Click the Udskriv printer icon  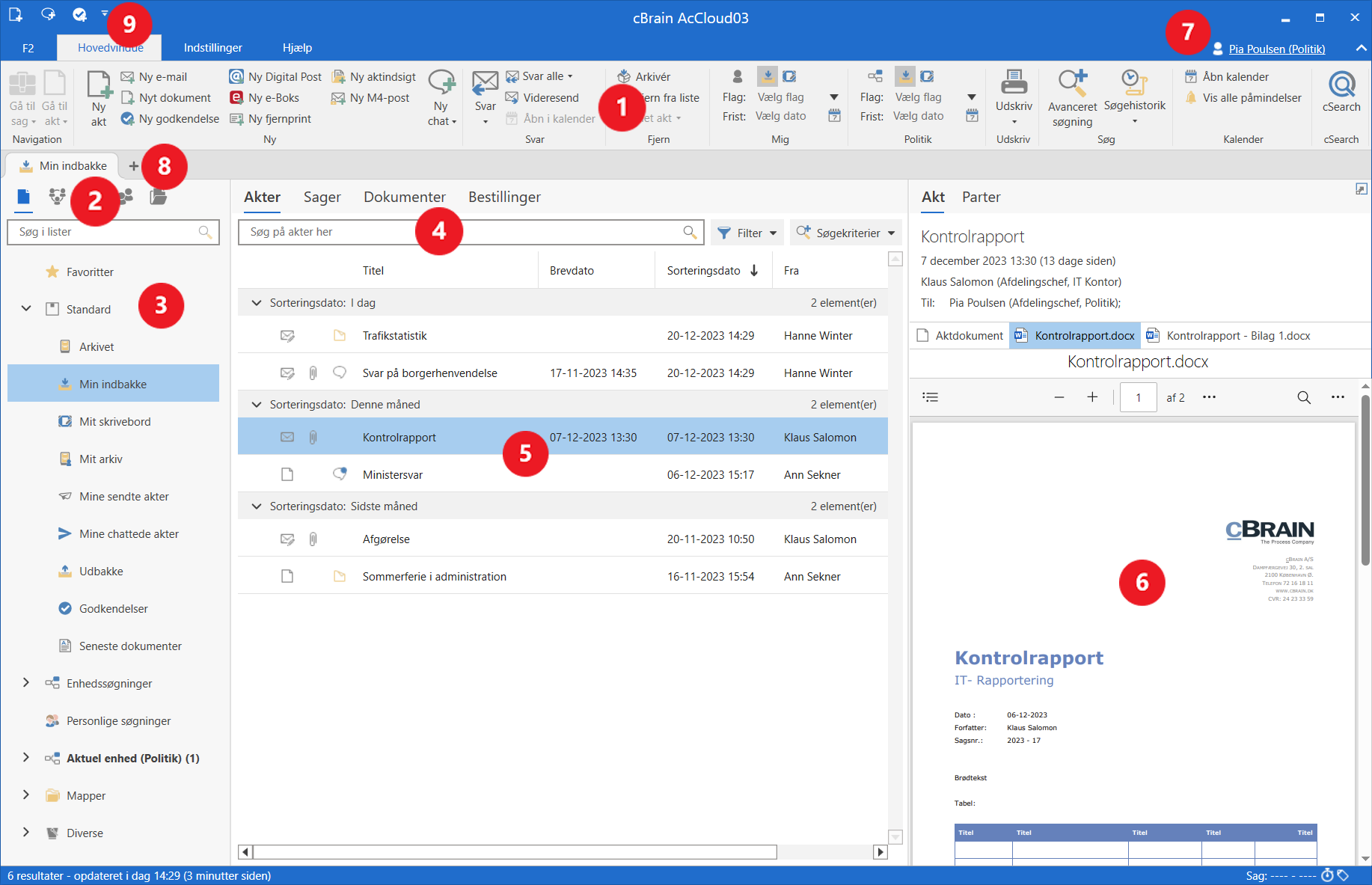coord(1014,83)
